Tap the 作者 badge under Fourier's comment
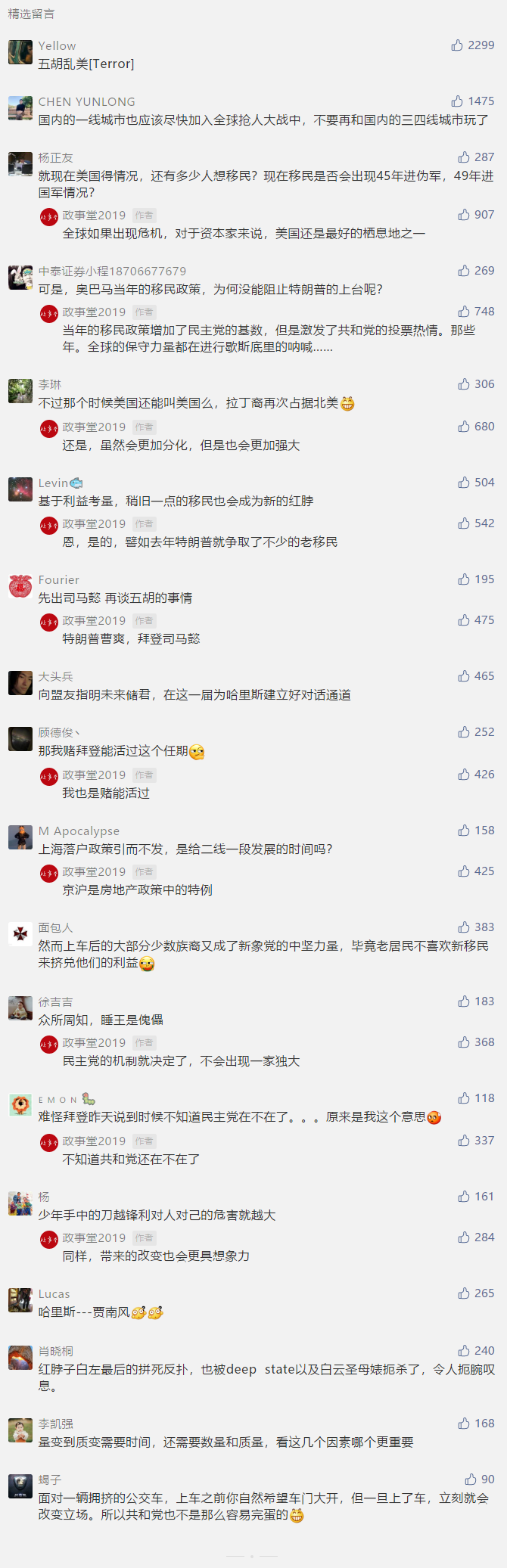 [x=144, y=621]
